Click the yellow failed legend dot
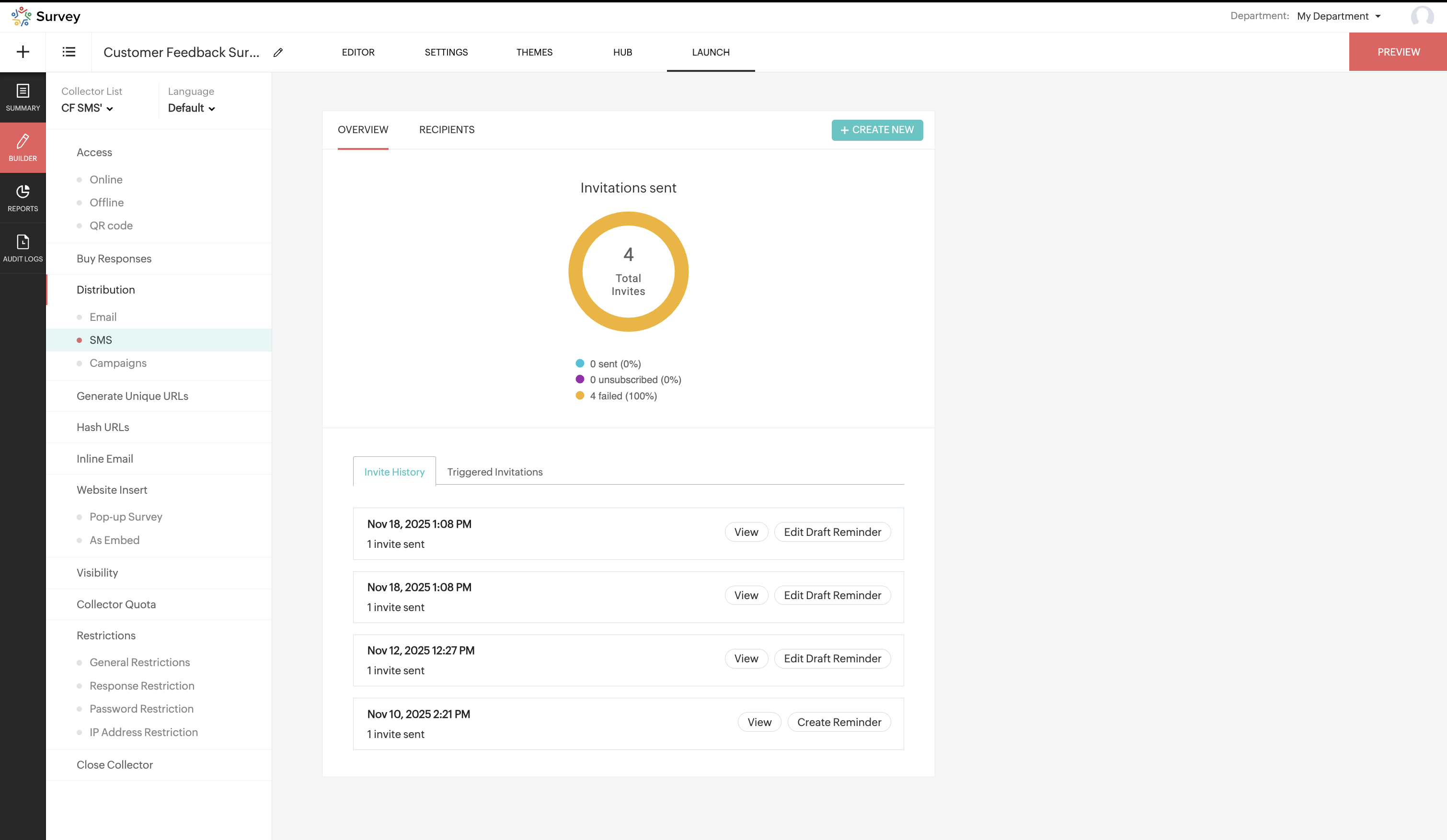 579,395
